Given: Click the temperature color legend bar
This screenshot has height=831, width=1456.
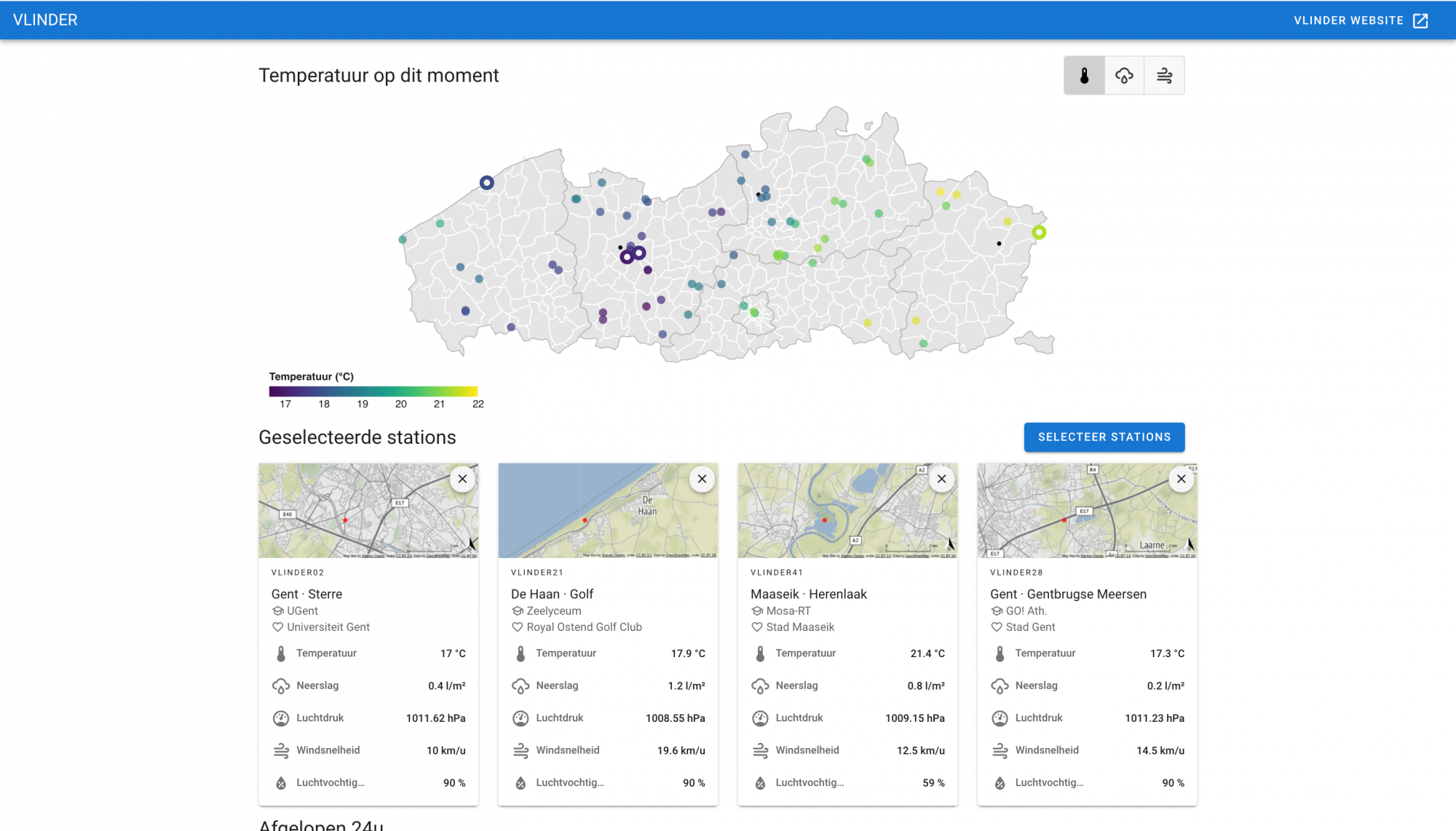Looking at the screenshot, I should point(373,391).
